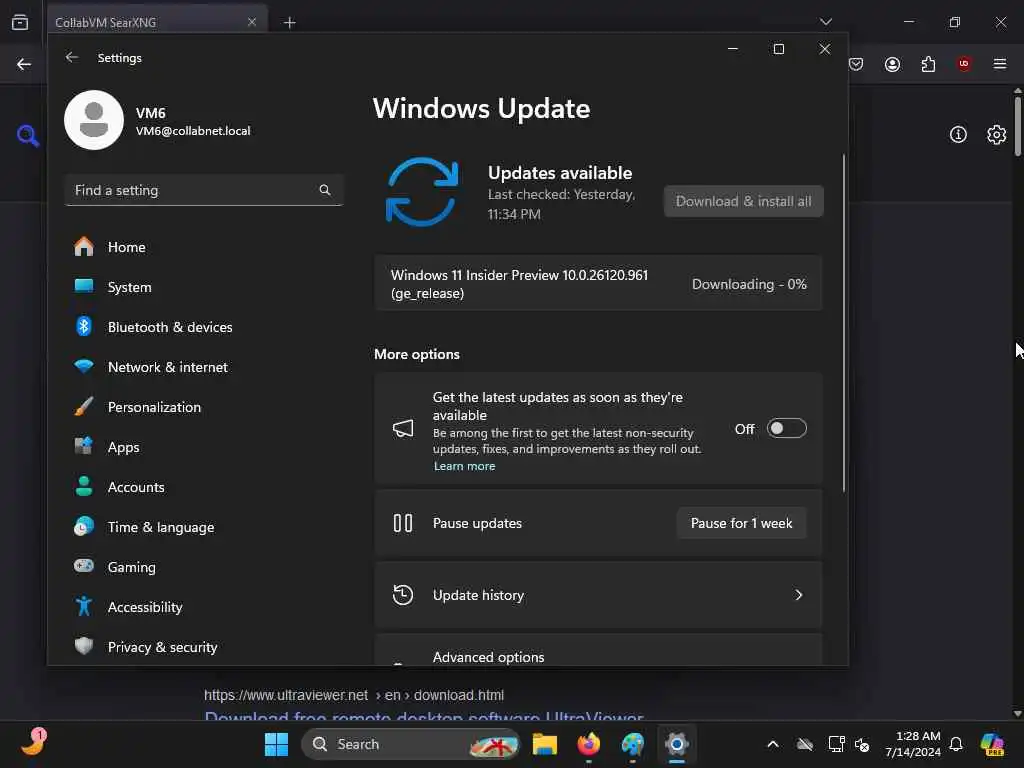The image size is (1024, 768).
Task: Open Advanced options row
Action: coord(598,650)
